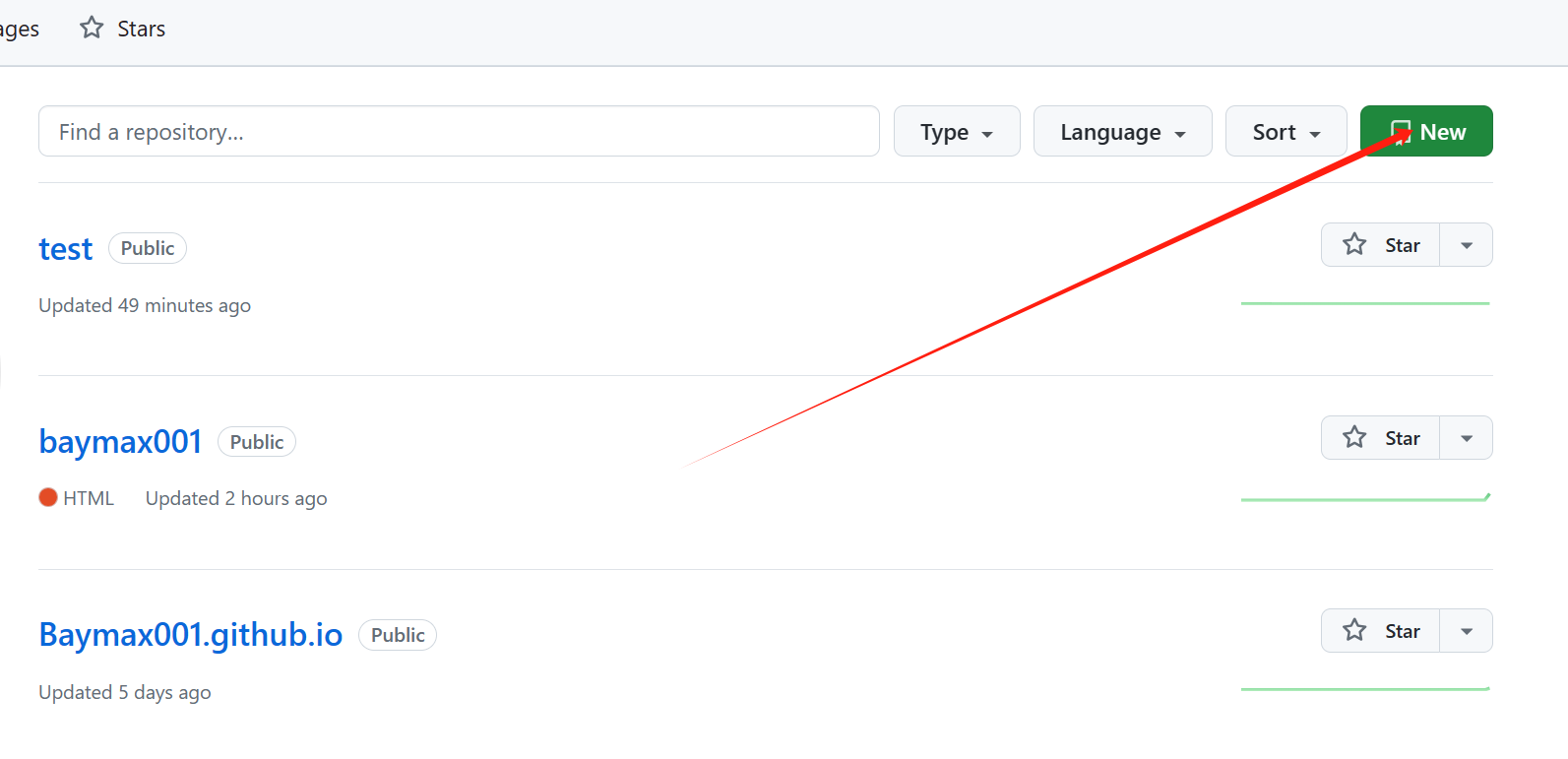Image resolution: width=1568 pixels, height=759 pixels.
Task: Open the Sort dropdown
Action: pos(1286,131)
